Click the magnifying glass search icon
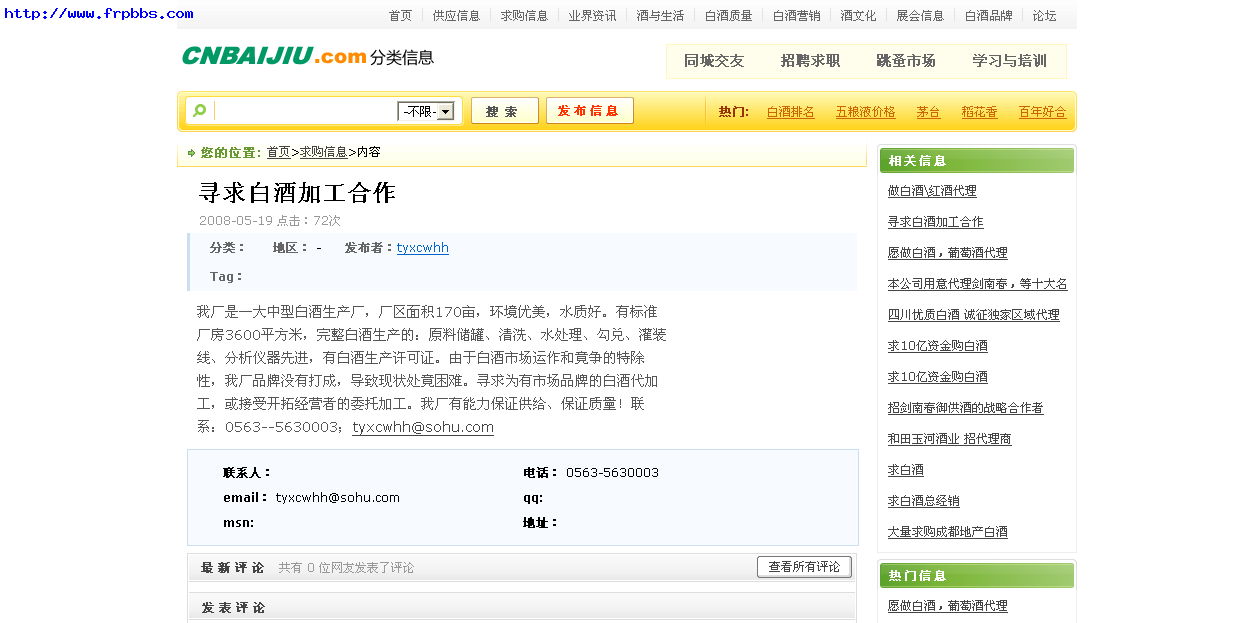The height and width of the screenshot is (623, 1255). click(198, 110)
